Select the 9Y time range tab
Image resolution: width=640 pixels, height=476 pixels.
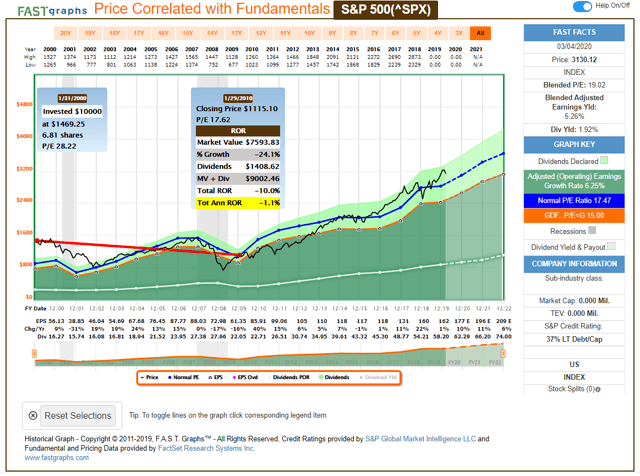(333, 33)
